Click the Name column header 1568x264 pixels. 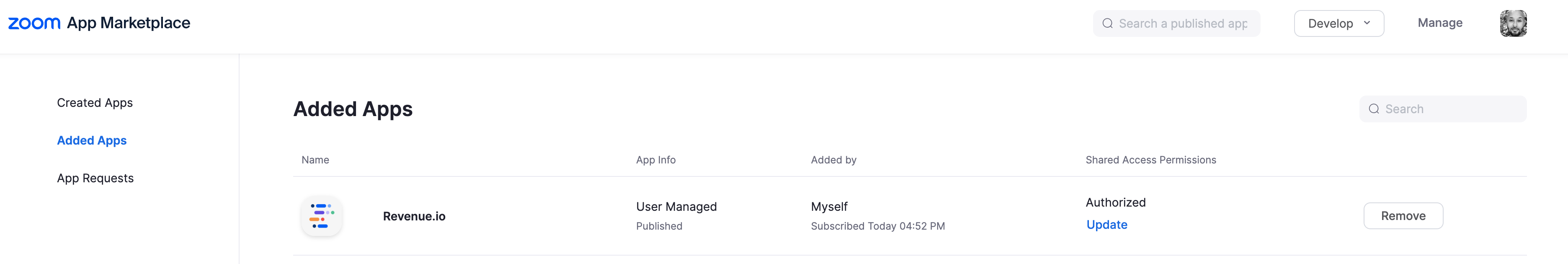(x=315, y=160)
